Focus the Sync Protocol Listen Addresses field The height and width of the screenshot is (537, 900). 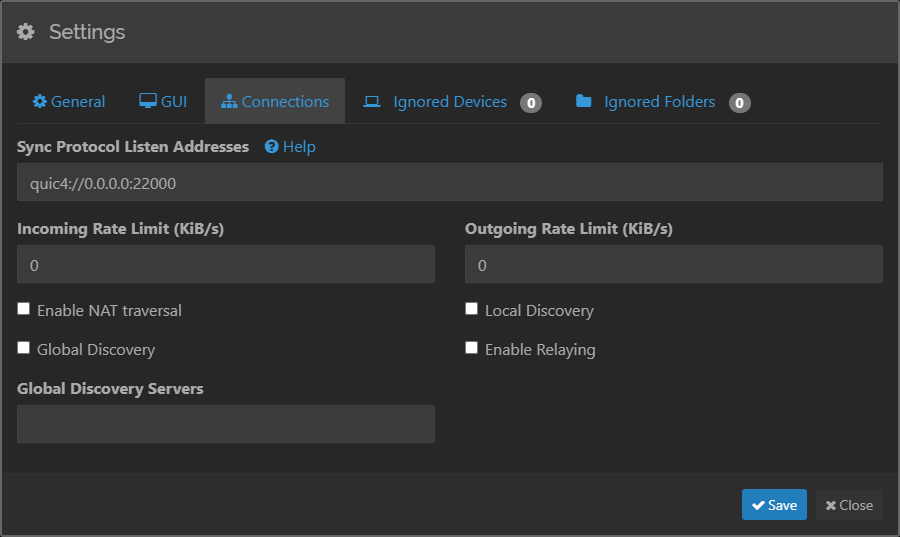coord(449,183)
